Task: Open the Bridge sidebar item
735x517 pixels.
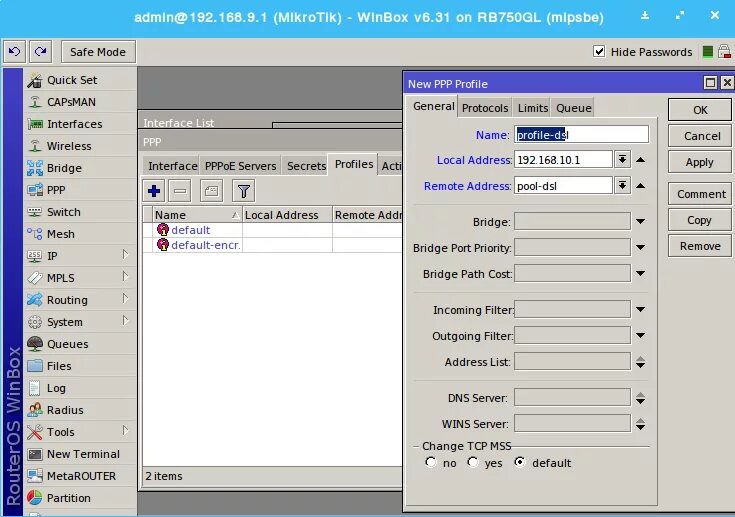Action: tap(80, 168)
